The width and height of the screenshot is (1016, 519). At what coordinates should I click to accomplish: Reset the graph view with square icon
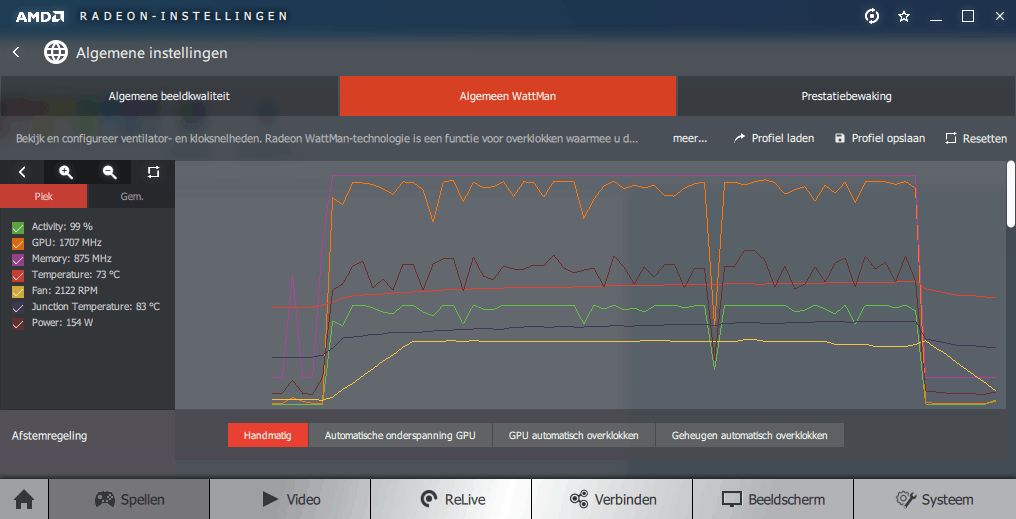click(153, 172)
